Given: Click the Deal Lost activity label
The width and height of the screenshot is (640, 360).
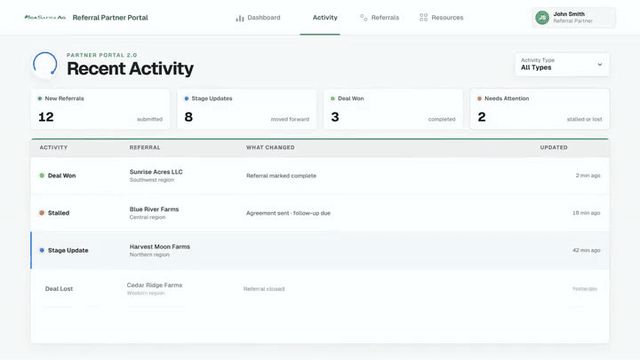Looking at the screenshot, I should [59, 289].
